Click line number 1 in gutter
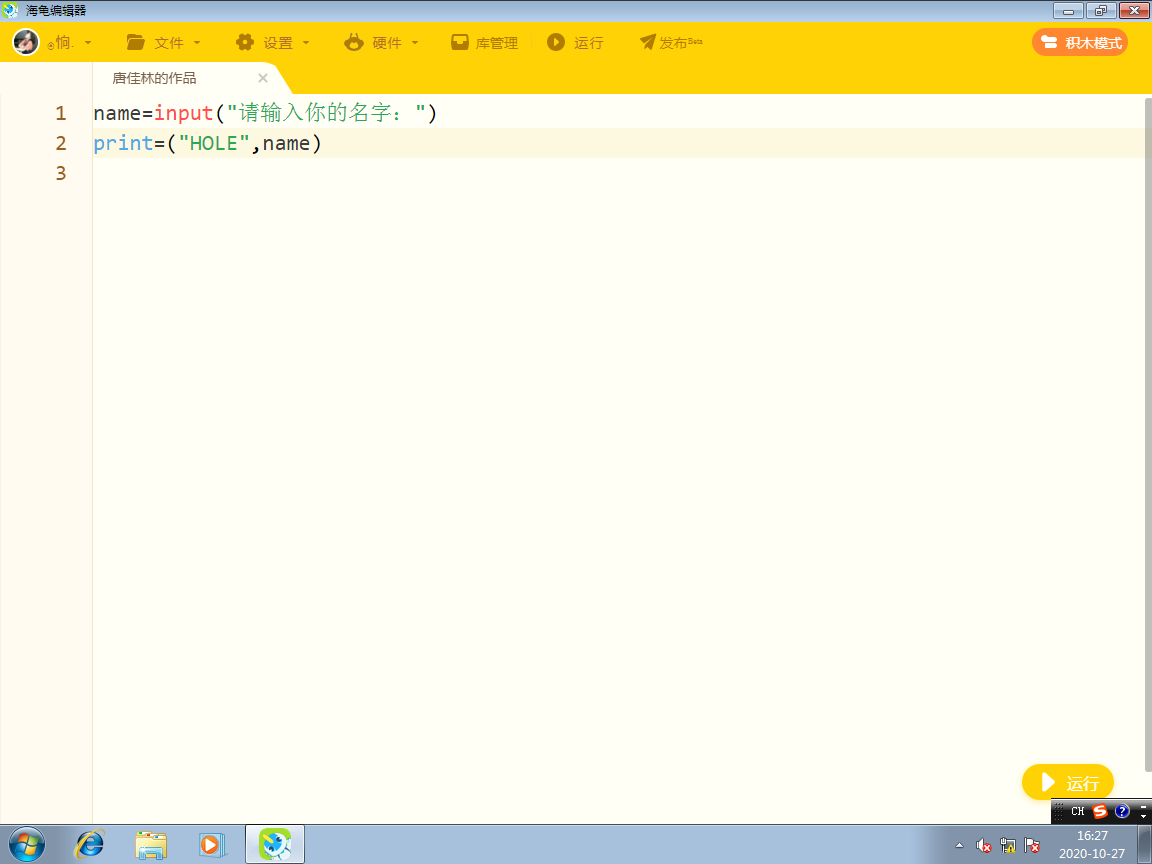 pos(60,113)
